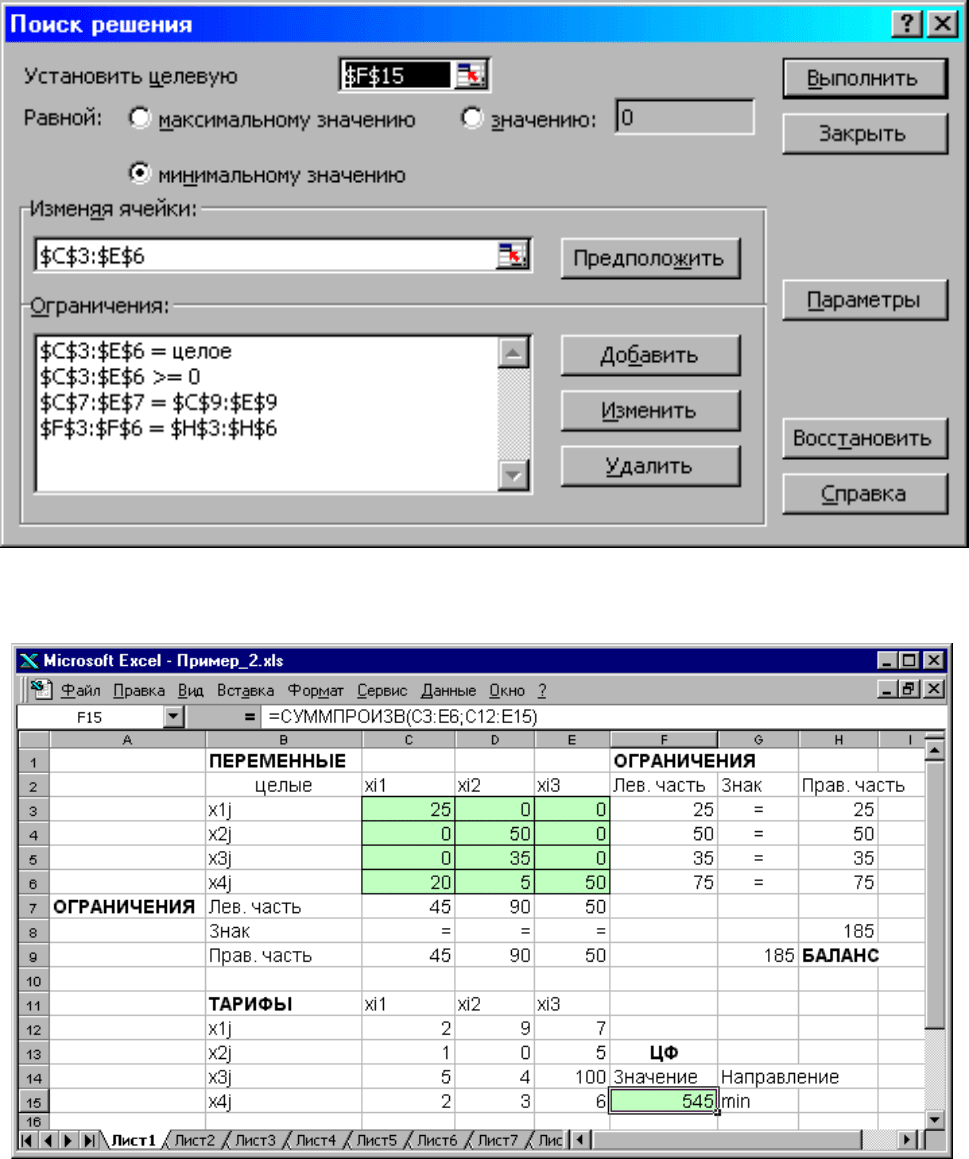Click the left arrow of the worksheet horizontal scrollbar
This screenshot has height=1159, width=969.
click(580, 1140)
